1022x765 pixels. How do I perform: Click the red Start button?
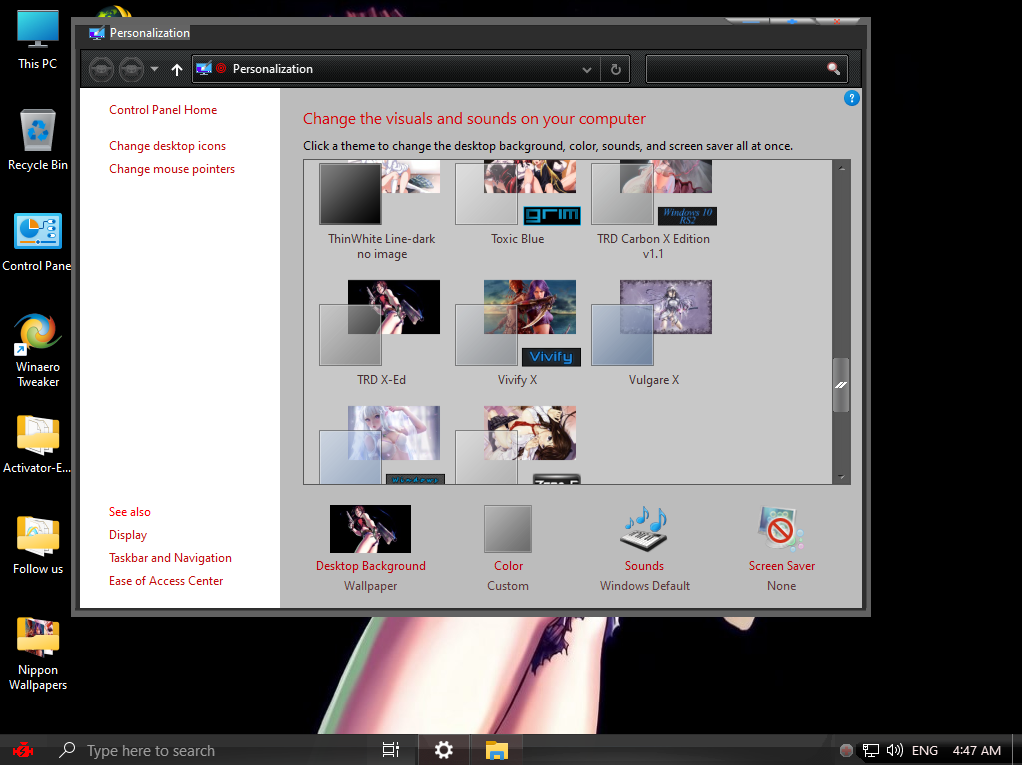pyautogui.click(x=23, y=750)
